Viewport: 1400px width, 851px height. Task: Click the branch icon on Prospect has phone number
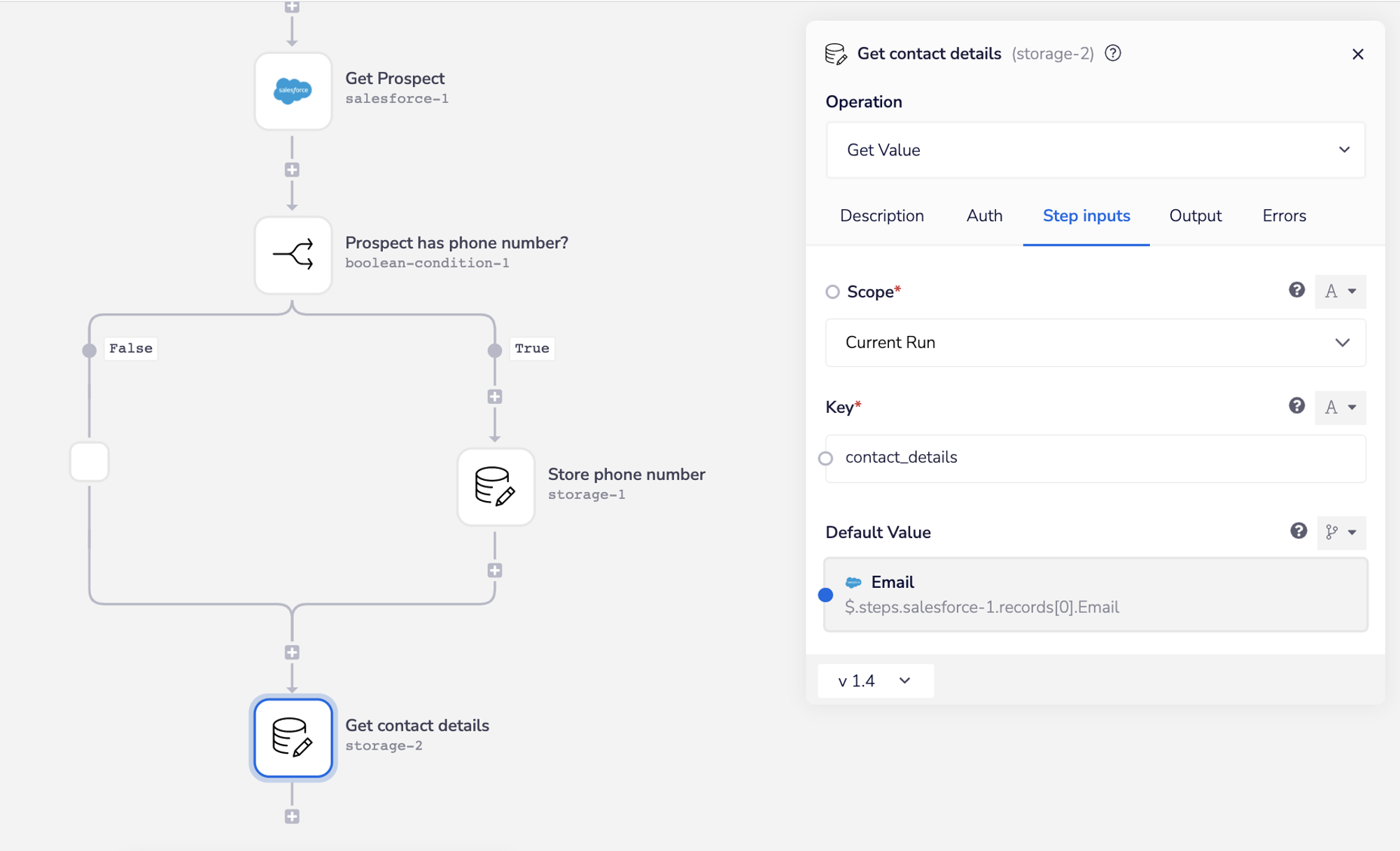[x=293, y=255]
